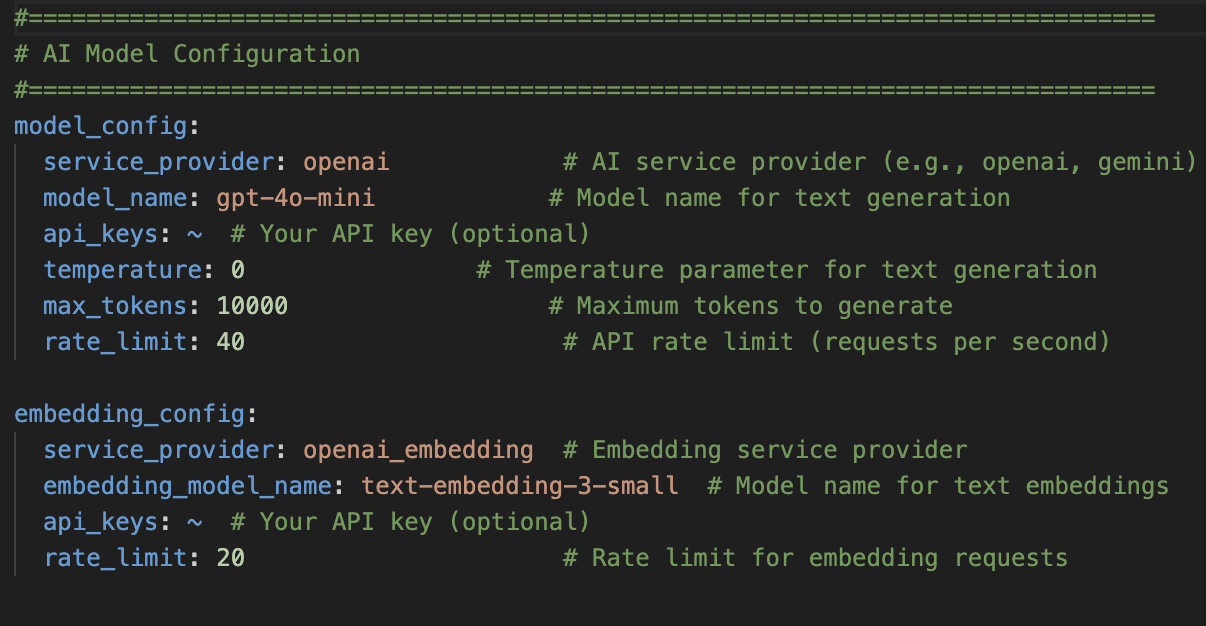Click the temperature value 0
This screenshot has width=1206, height=626.
(238, 270)
